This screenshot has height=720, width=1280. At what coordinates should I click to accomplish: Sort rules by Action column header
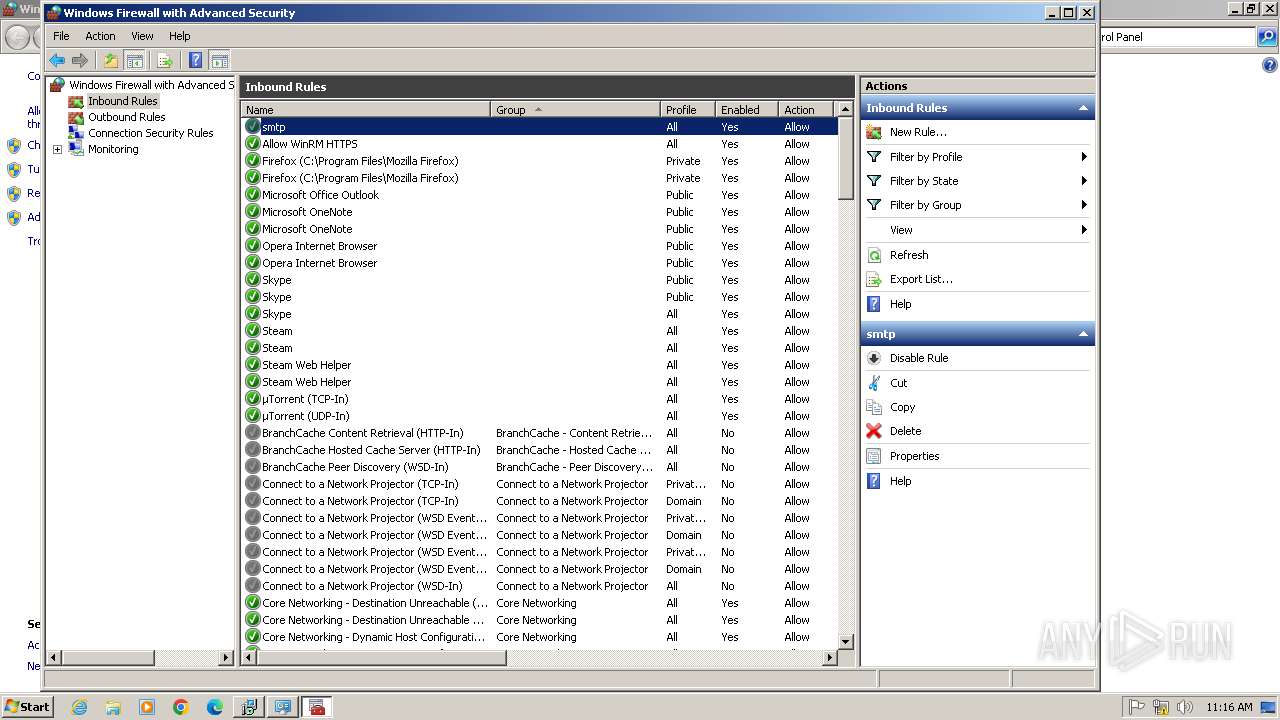coord(806,110)
